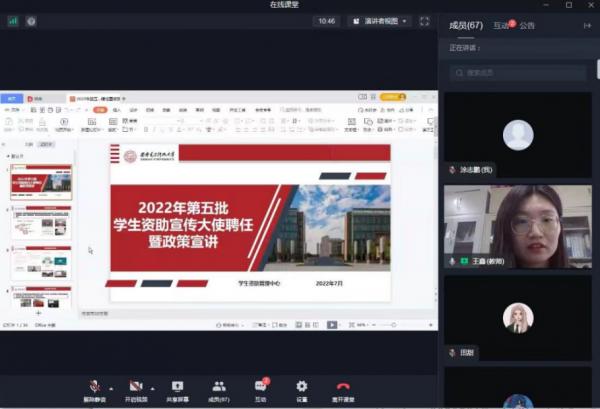Image resolution: width=600 pixels, height=409 pixels.
Task: Click the 解除静音 microphone icon
Action: tap(94, 386)
